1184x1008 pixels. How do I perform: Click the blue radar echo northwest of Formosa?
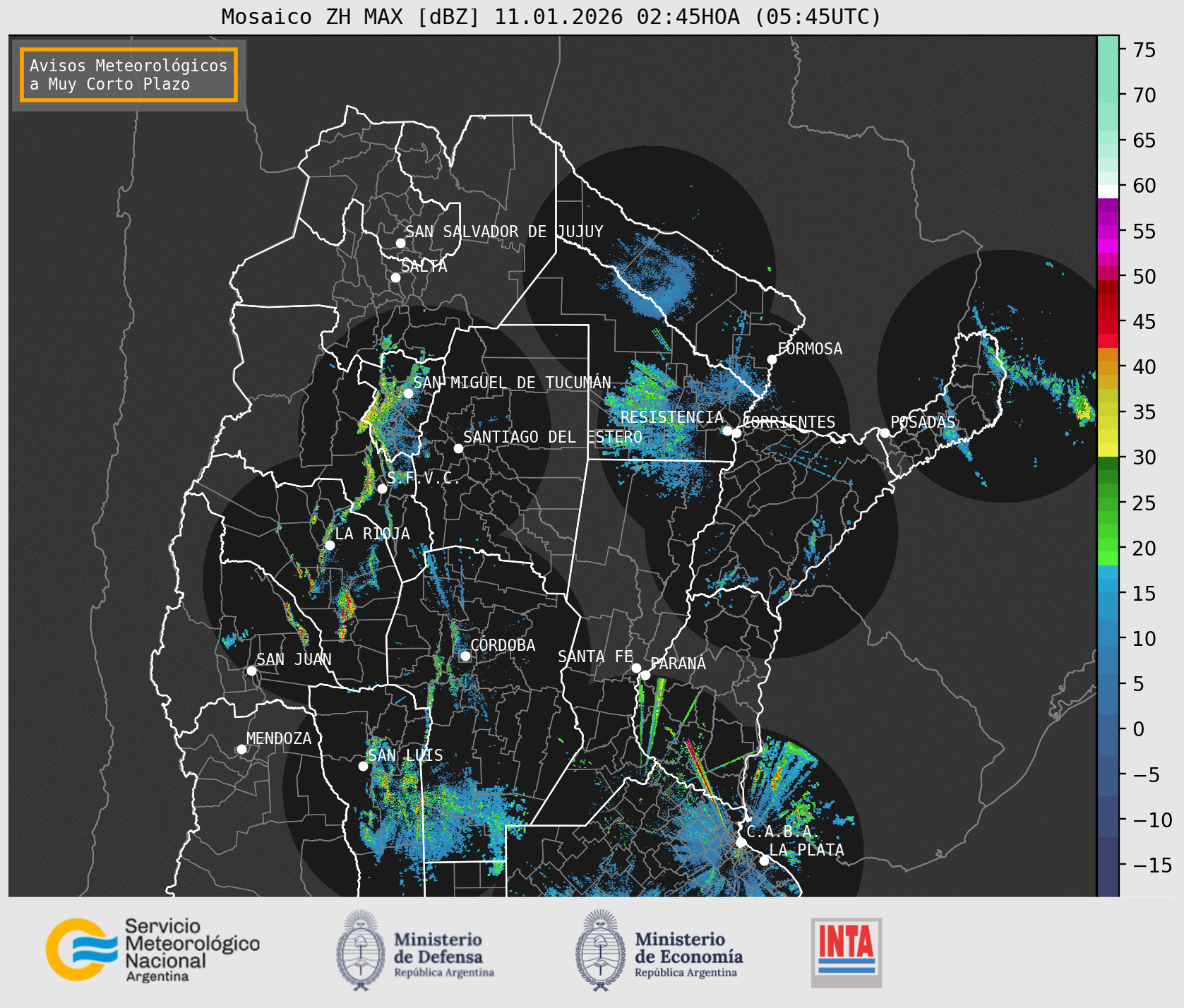[653, 277]
